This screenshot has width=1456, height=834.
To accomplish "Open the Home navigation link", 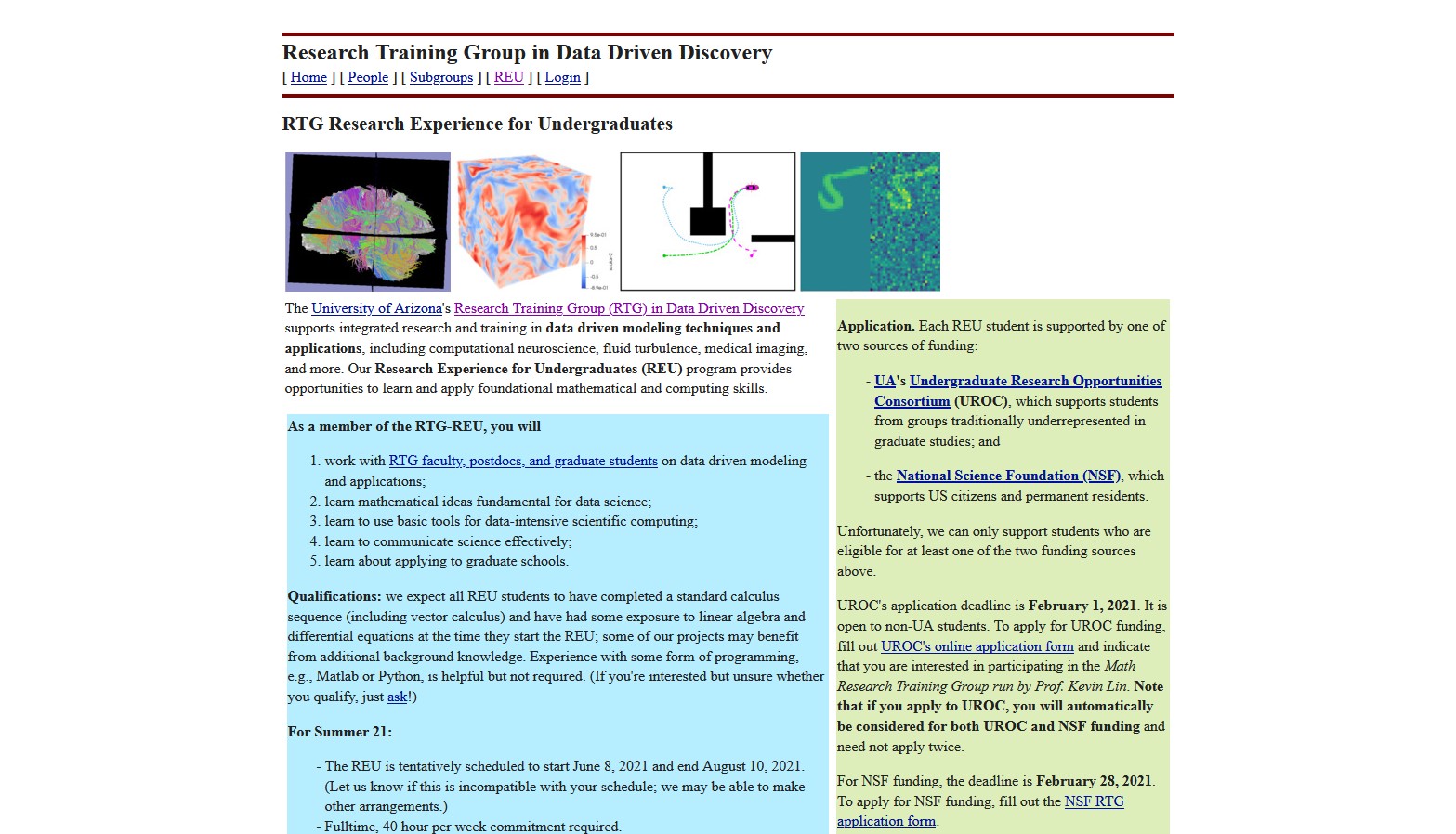I will pyautogui.click(x=308, y=77).
